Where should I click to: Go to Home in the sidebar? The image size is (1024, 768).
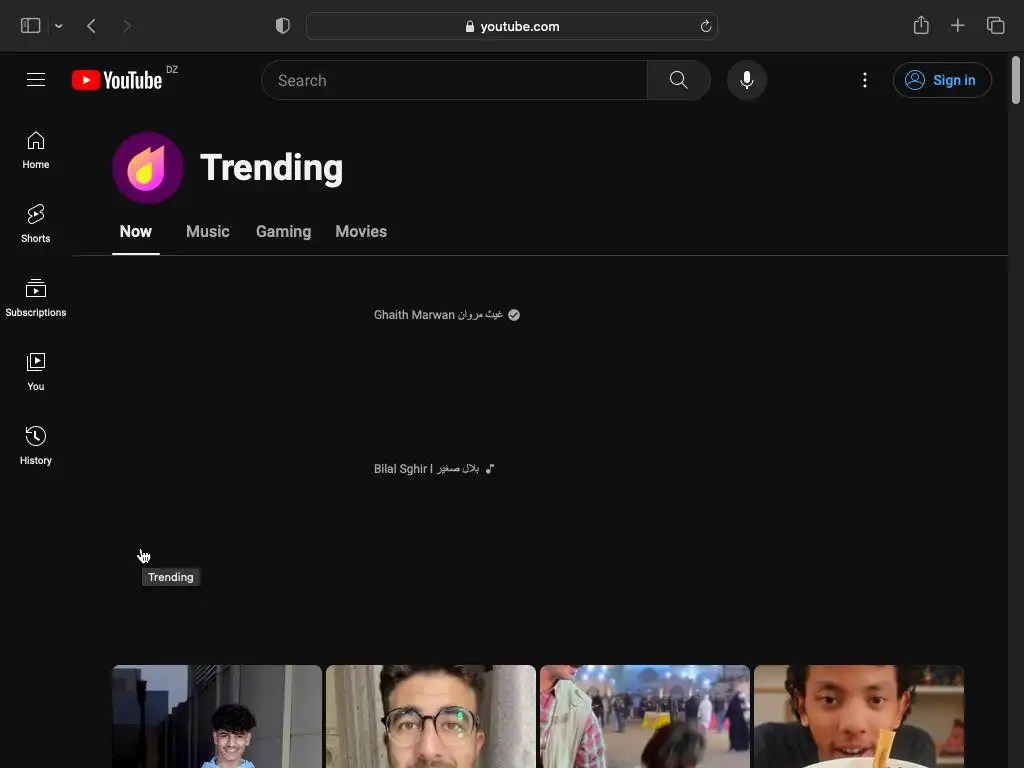pos(36,150)
